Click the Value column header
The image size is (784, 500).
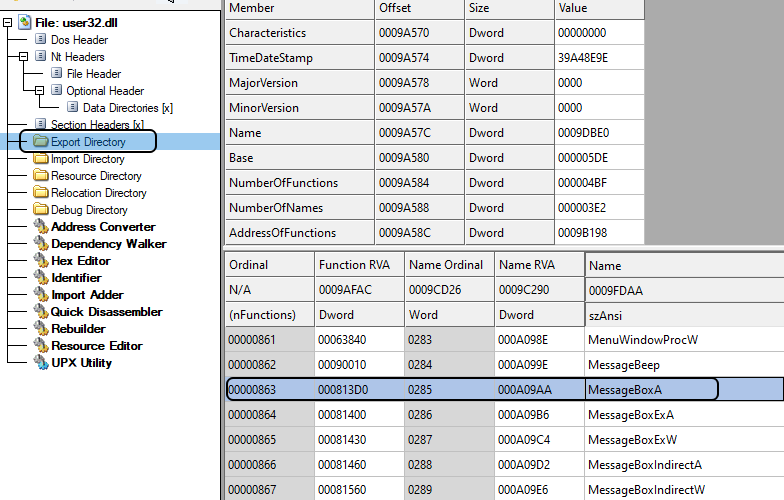600,8
